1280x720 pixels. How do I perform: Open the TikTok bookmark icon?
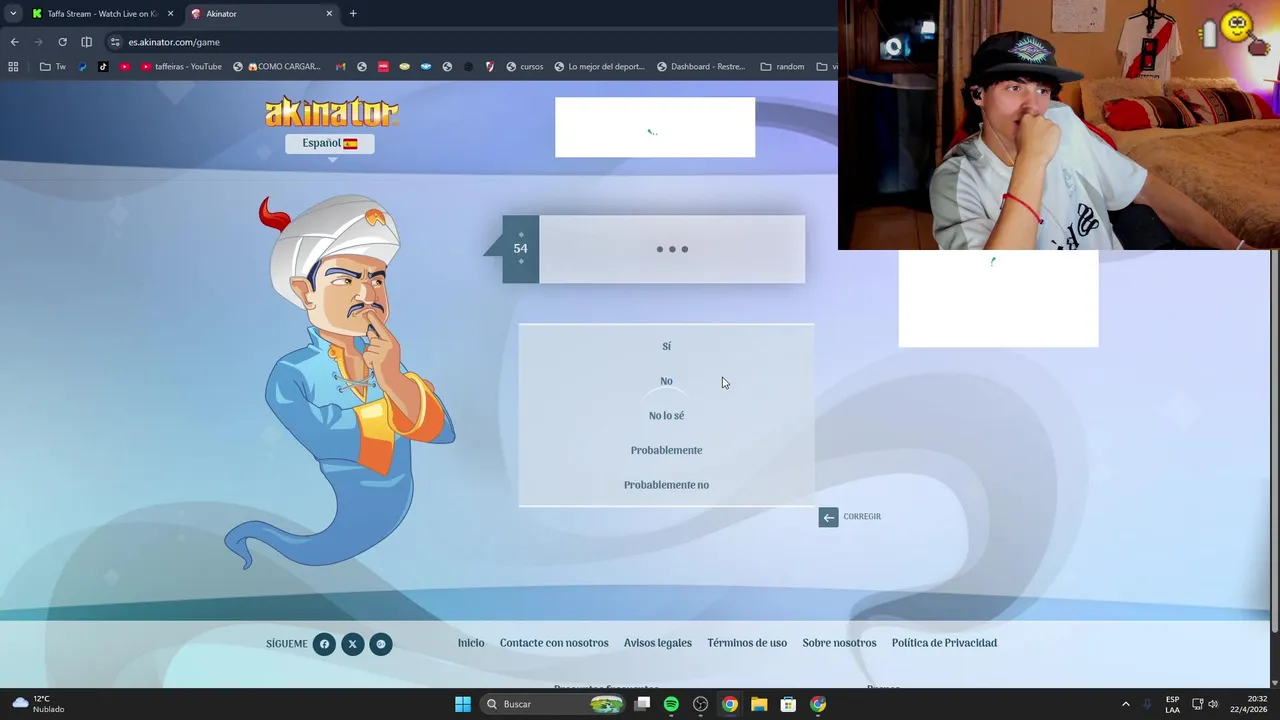tap(103, 67)
